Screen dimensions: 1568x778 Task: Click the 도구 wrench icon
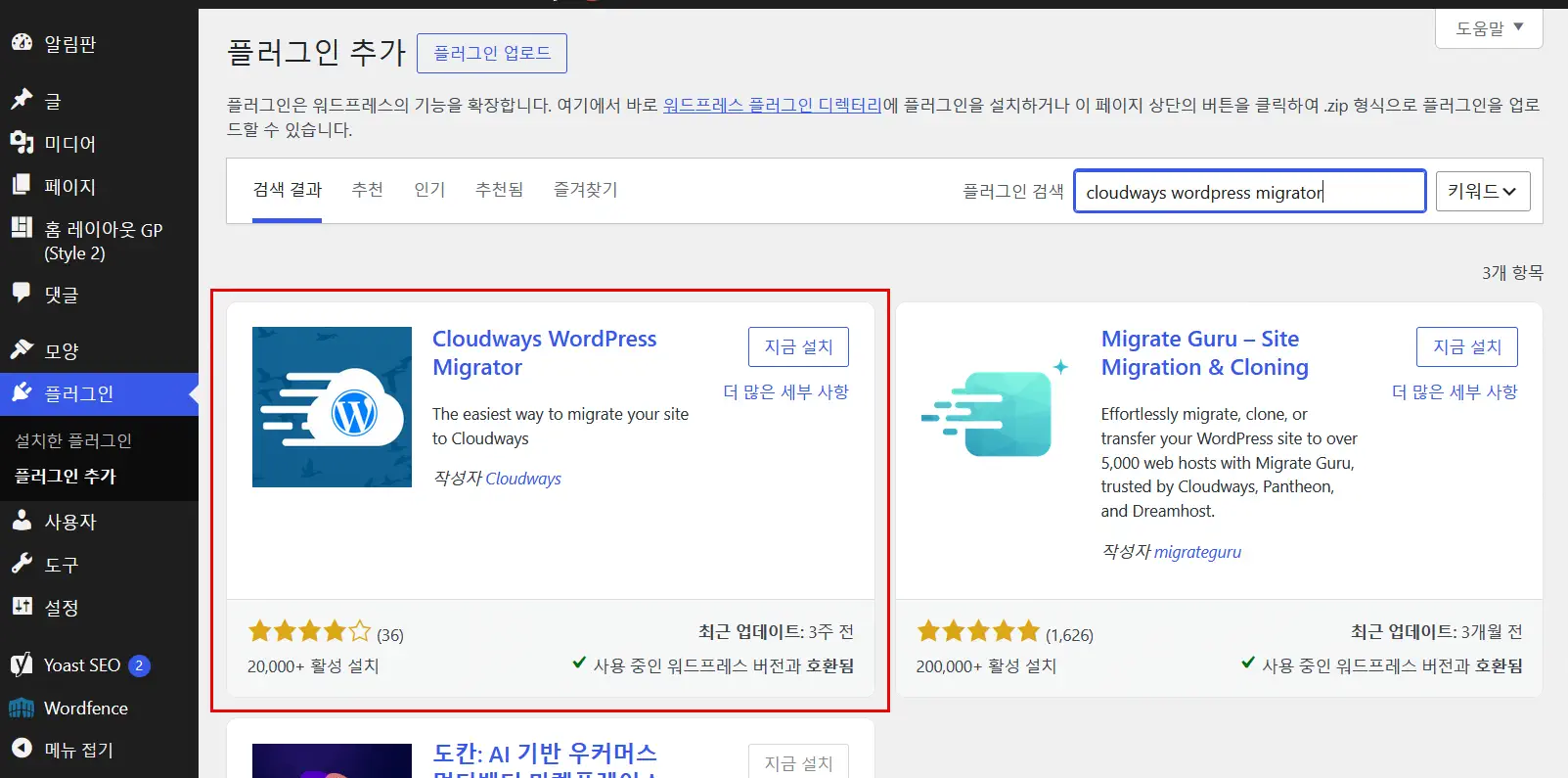click(x=22, y=565)
